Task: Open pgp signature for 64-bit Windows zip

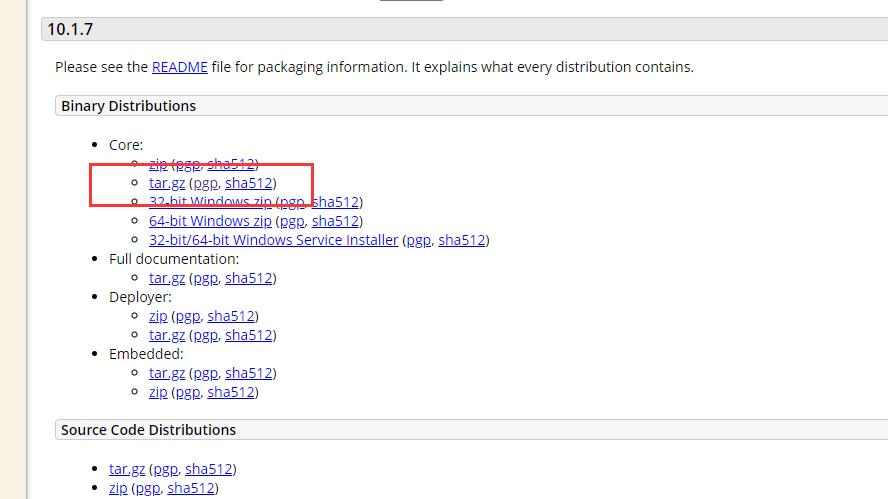Action: click(292, 221)
